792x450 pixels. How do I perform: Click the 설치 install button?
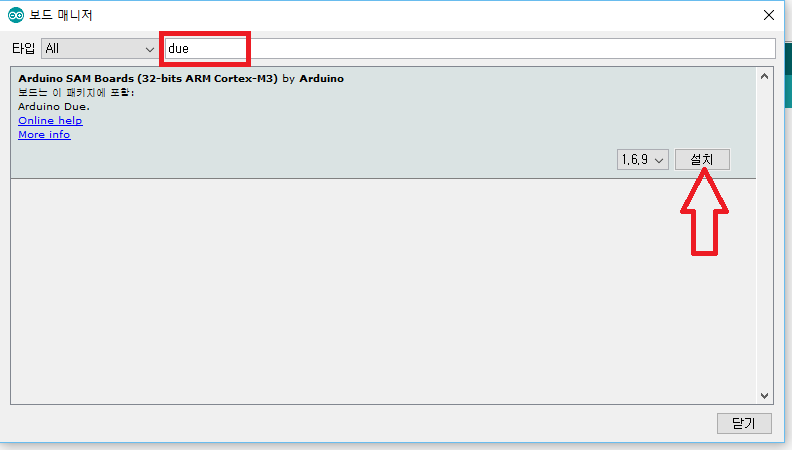coord(702,160)
